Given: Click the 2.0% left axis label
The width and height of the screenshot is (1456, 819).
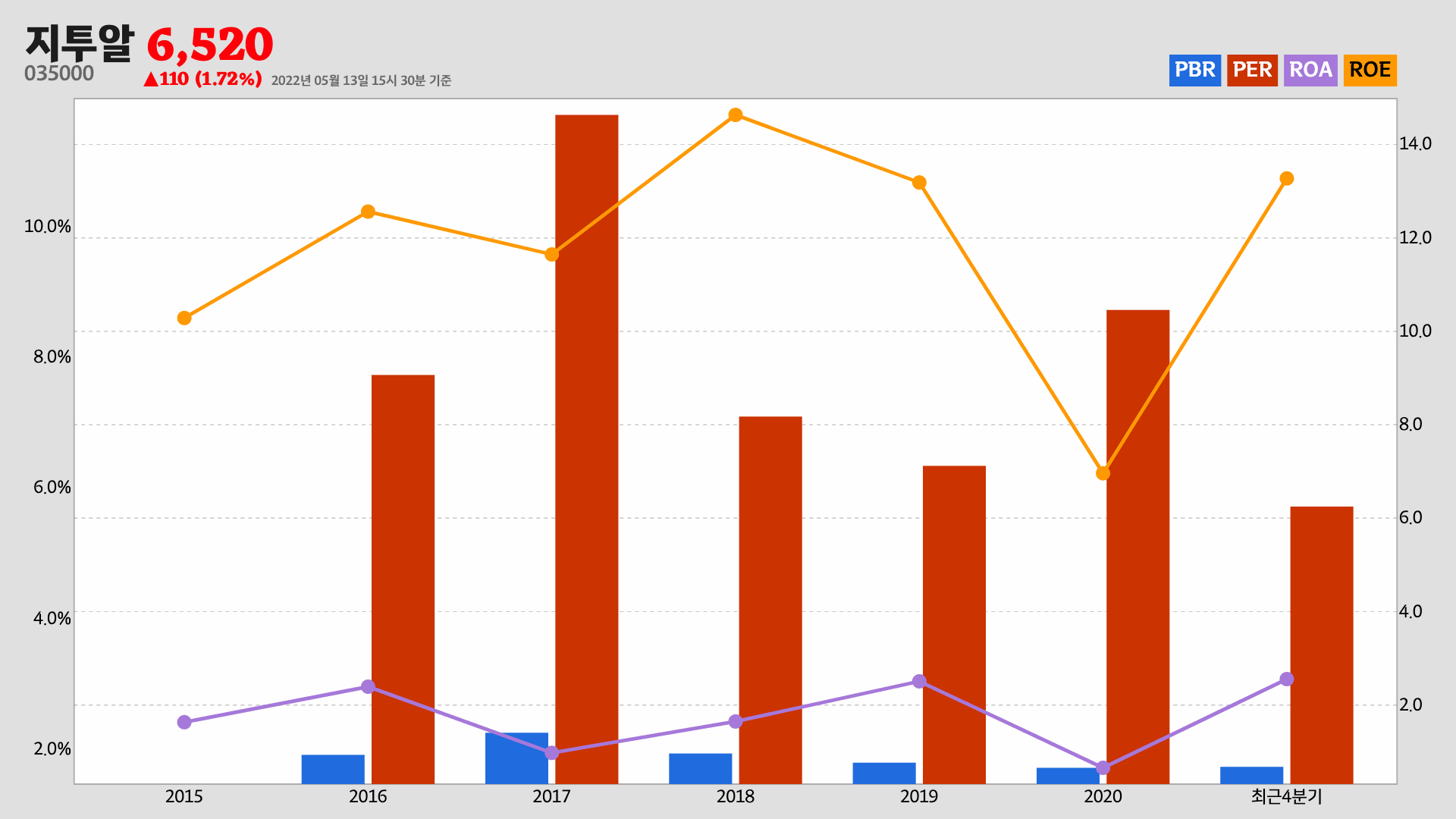Looking at the screenshot, I should click(52, 749).
